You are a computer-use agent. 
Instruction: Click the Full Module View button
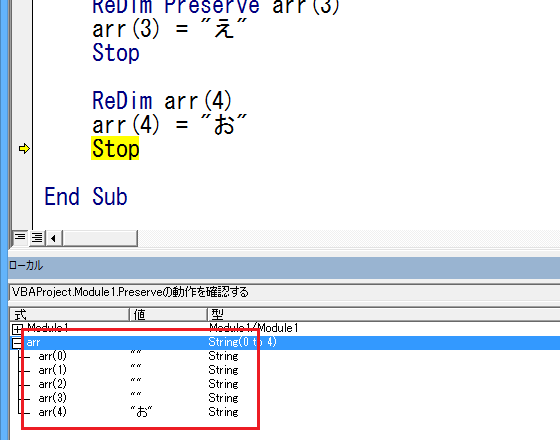tap(37, 238)
